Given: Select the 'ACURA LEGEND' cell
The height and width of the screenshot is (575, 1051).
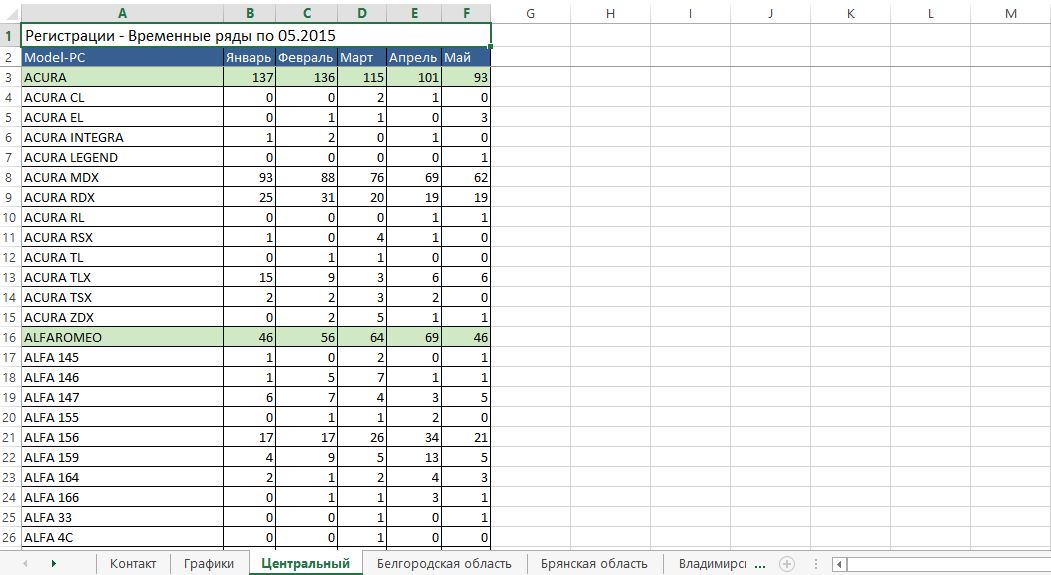Looking at the screenshot, I should pyautogui.click(x=122, y=157).
